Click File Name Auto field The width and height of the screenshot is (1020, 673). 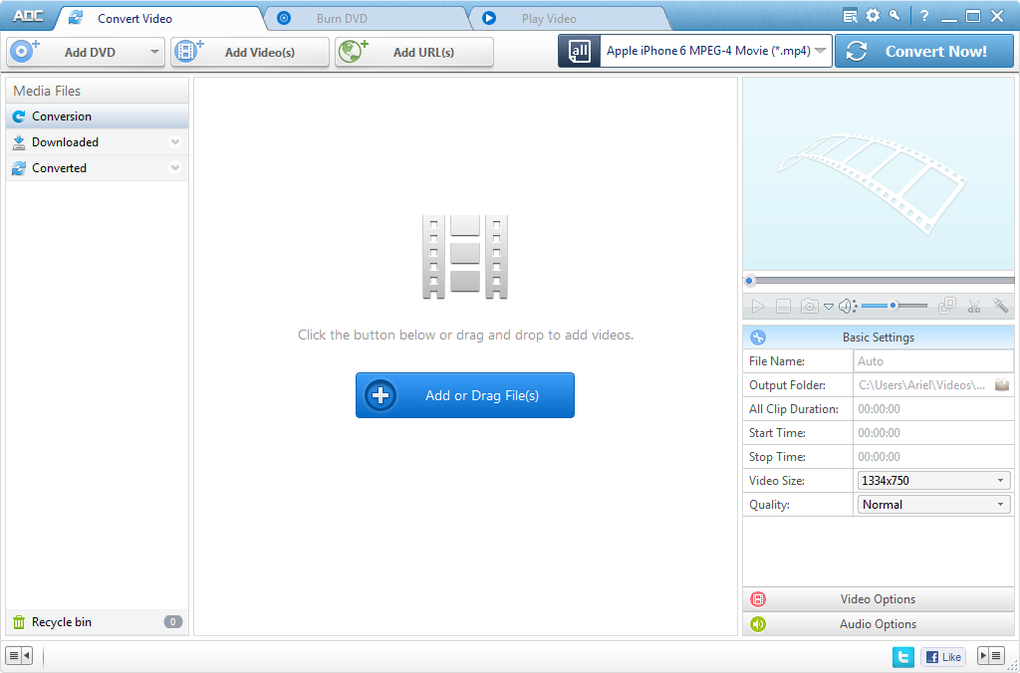click(933, 361)
